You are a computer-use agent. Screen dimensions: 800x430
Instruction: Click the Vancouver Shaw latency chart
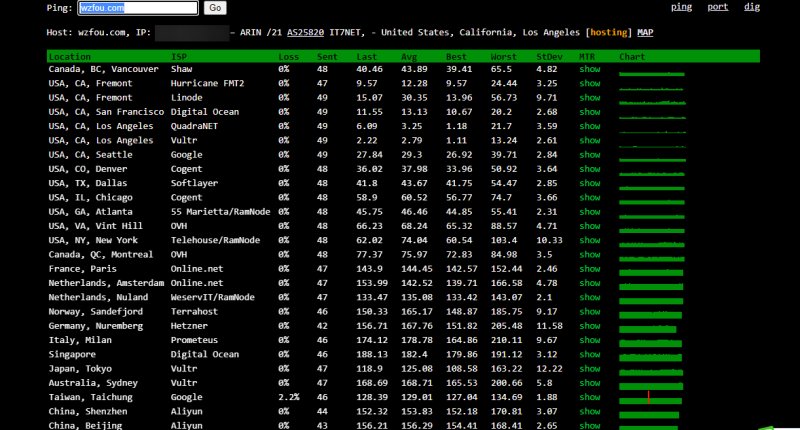652,73
